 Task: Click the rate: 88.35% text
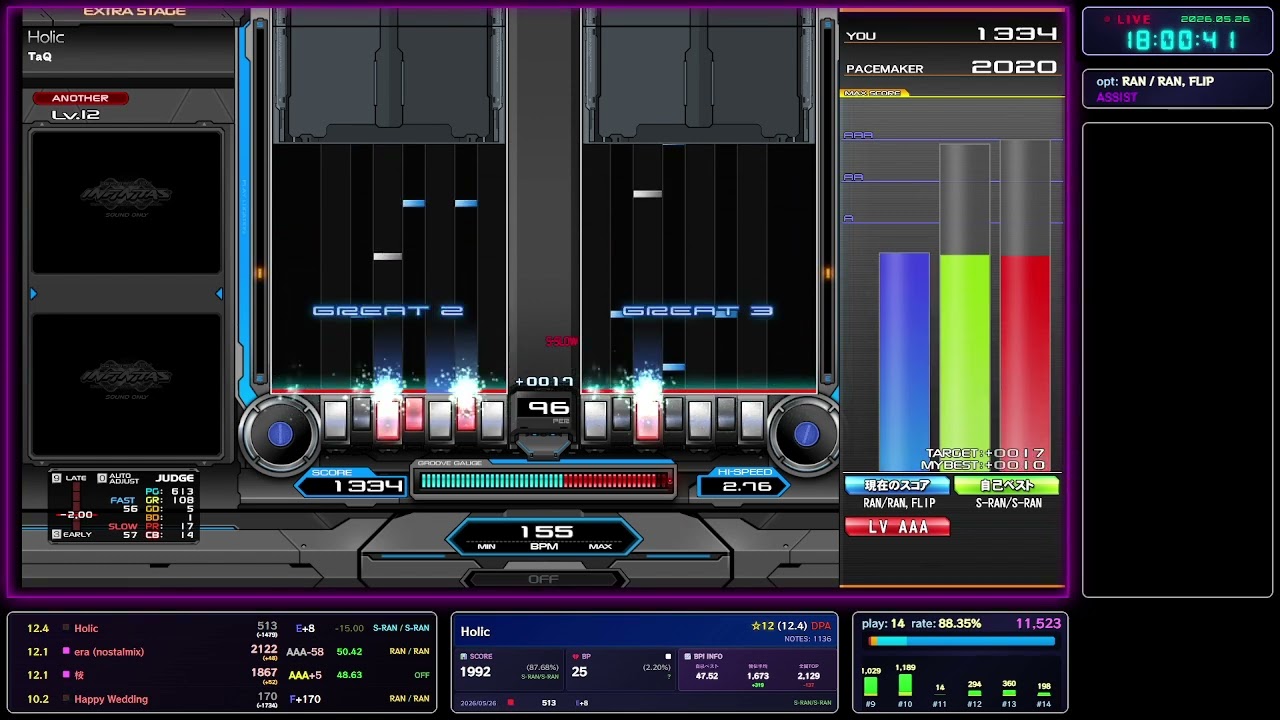pyautogui.click(x=946, y=624)
